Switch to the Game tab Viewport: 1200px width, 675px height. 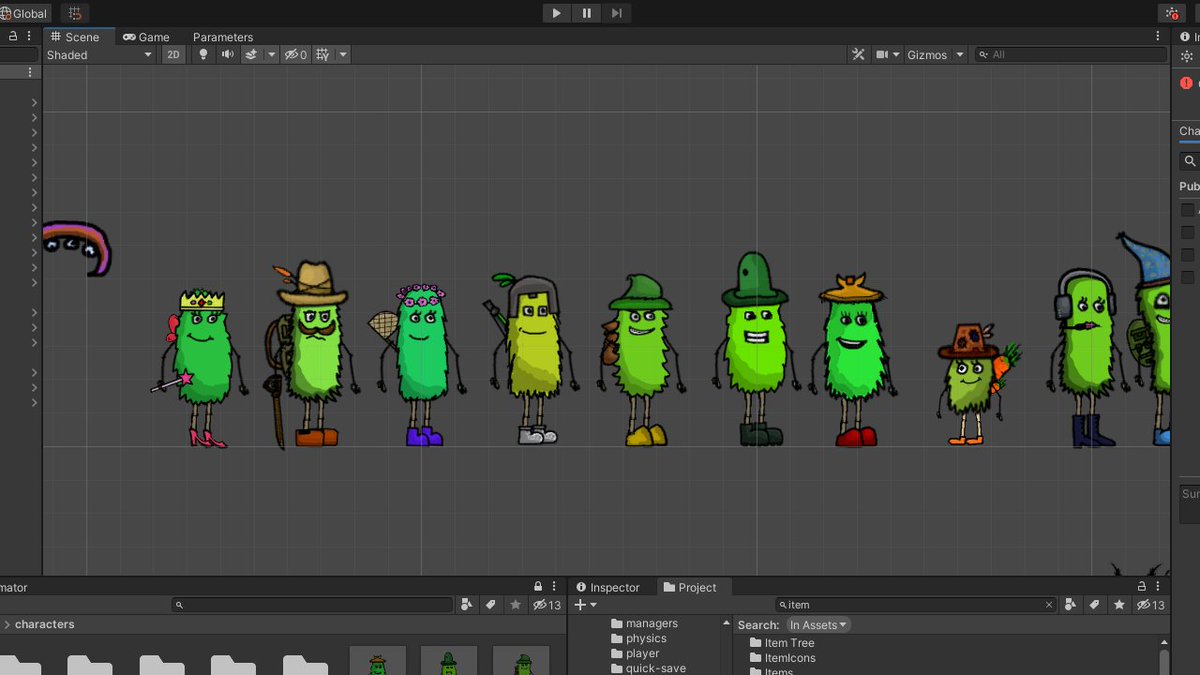[146, 37]
